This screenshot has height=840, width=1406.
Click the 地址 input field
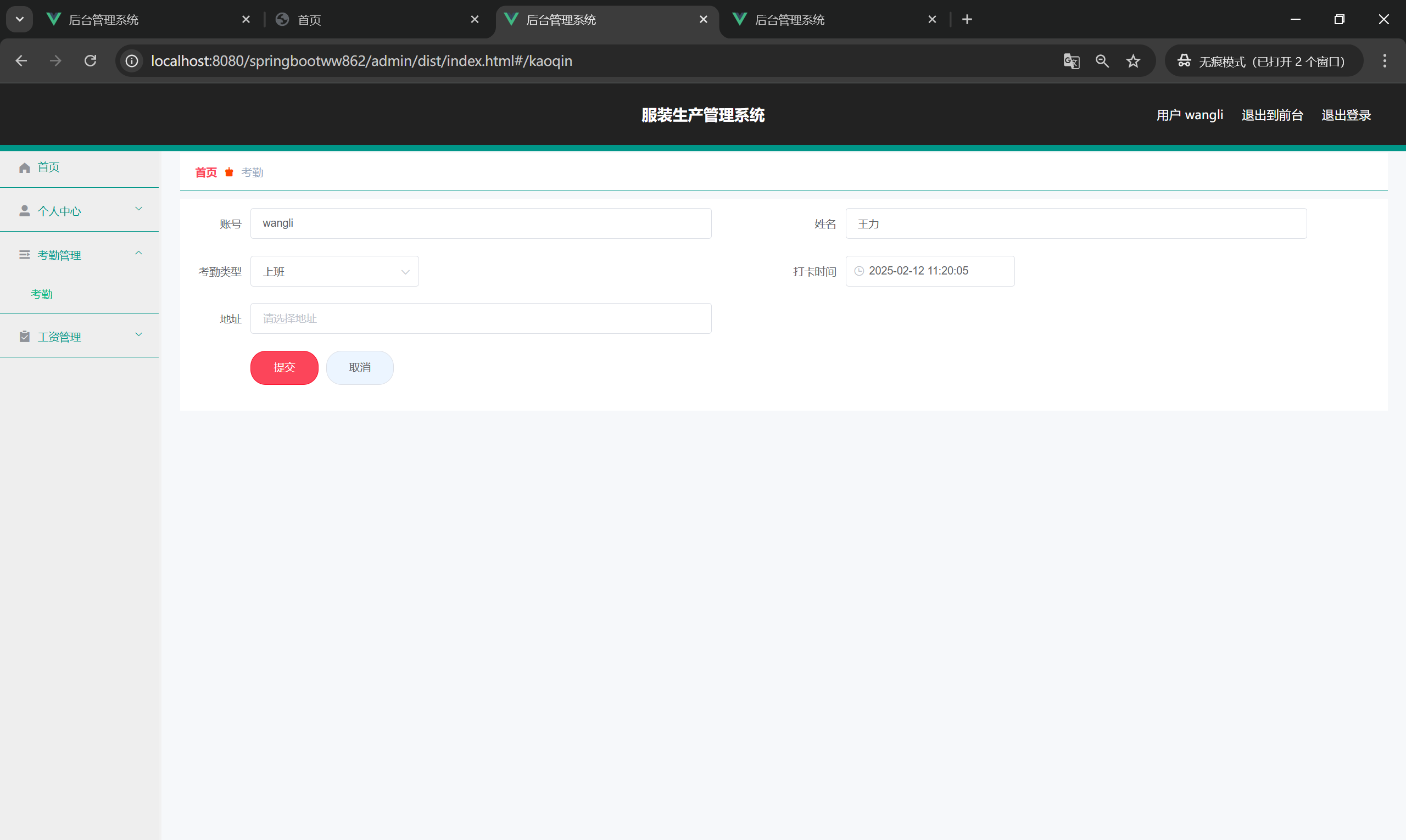pyautogui.click(x=481, y=318)
